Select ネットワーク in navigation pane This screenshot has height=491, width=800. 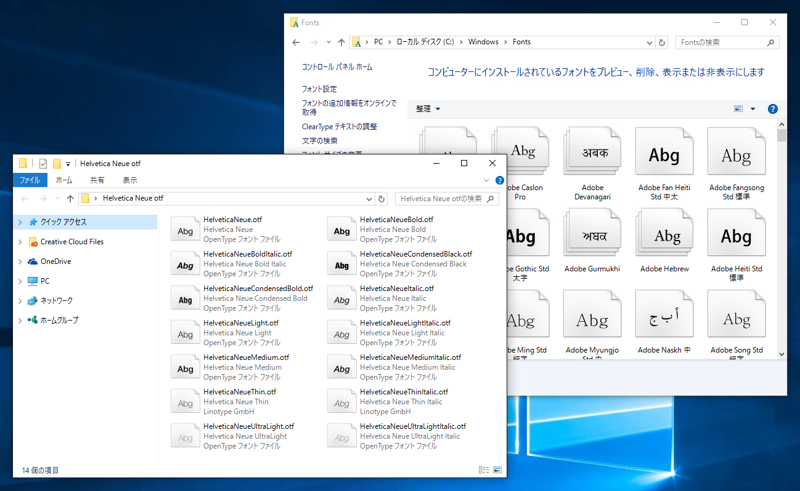pos(56,301)
